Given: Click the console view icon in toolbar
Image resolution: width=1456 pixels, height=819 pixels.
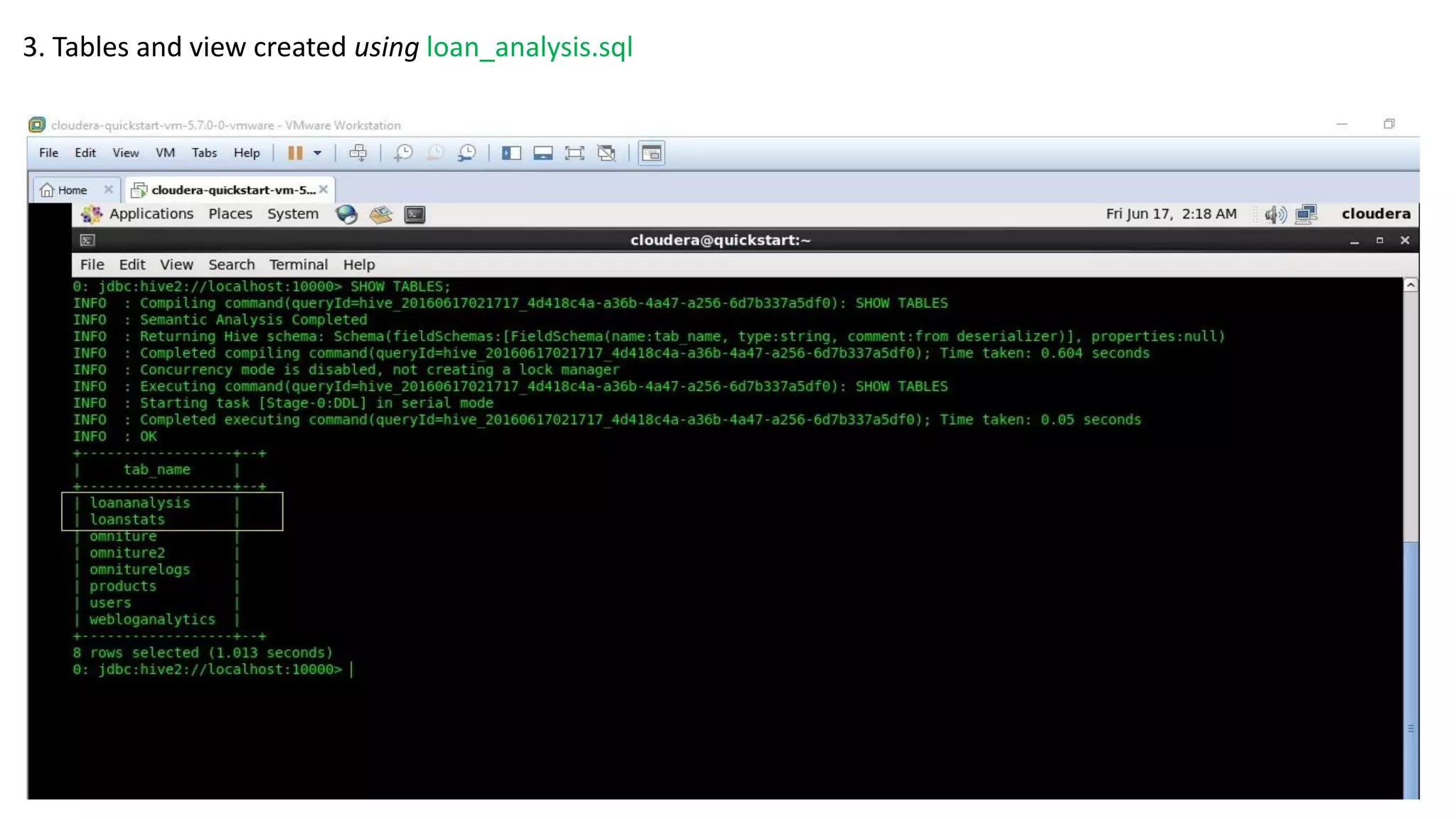Looking at the screenshot, I should [x=651, y=153].
